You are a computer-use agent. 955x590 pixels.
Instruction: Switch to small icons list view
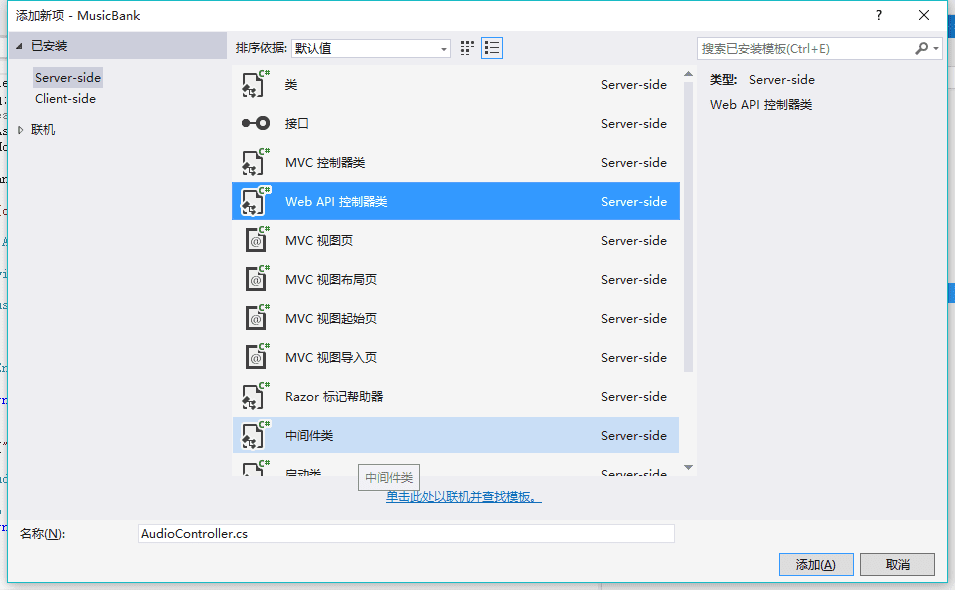coord(490,47)
